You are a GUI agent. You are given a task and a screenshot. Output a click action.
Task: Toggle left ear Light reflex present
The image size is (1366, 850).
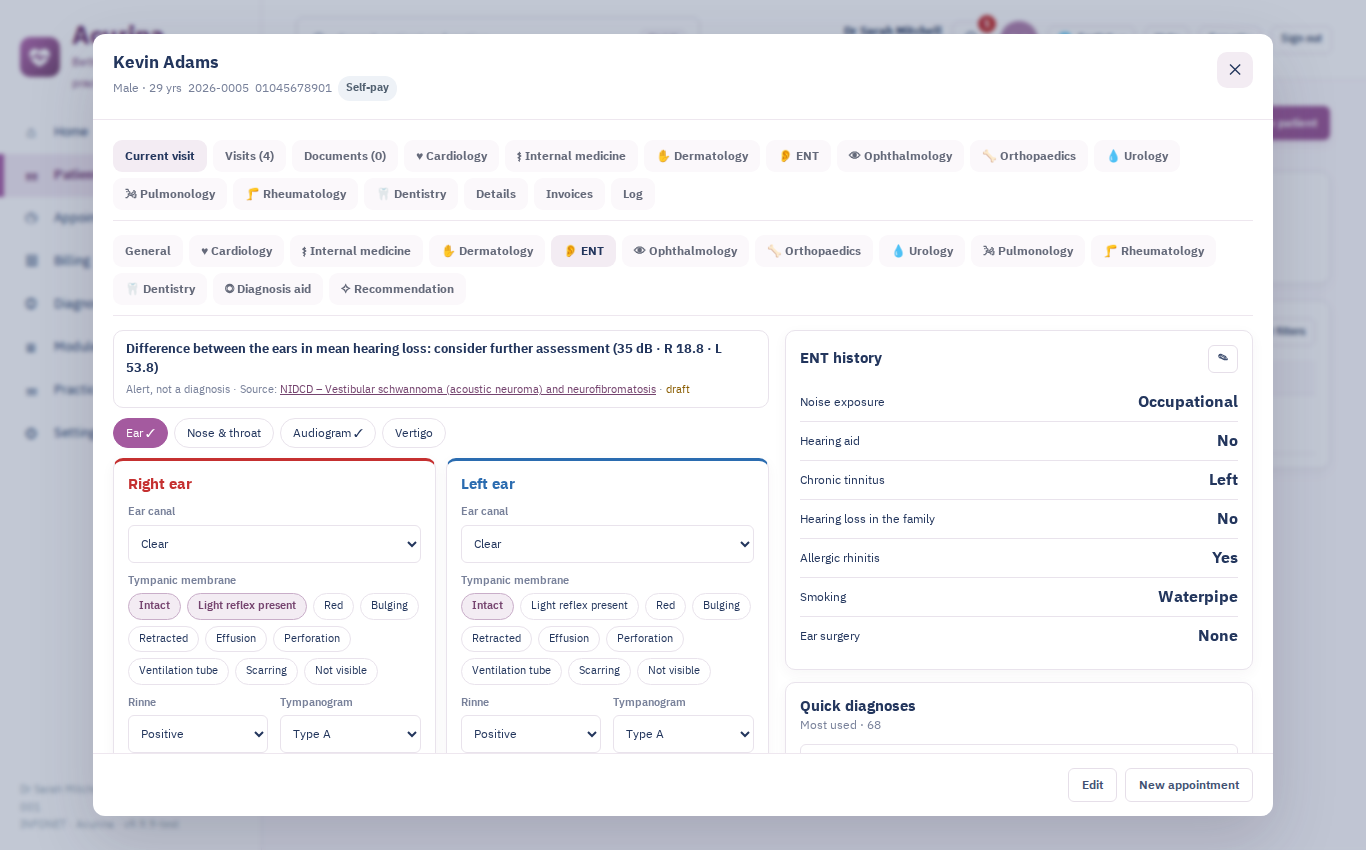(x=579, y=606)
